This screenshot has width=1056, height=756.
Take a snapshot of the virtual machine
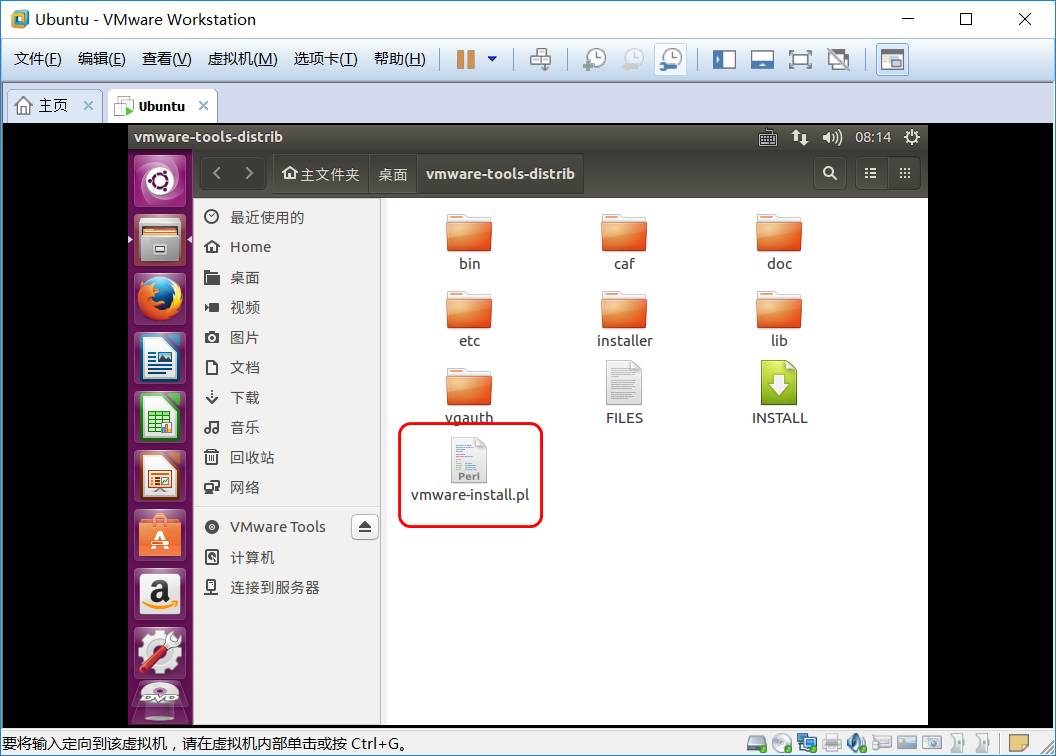[594, 59]
